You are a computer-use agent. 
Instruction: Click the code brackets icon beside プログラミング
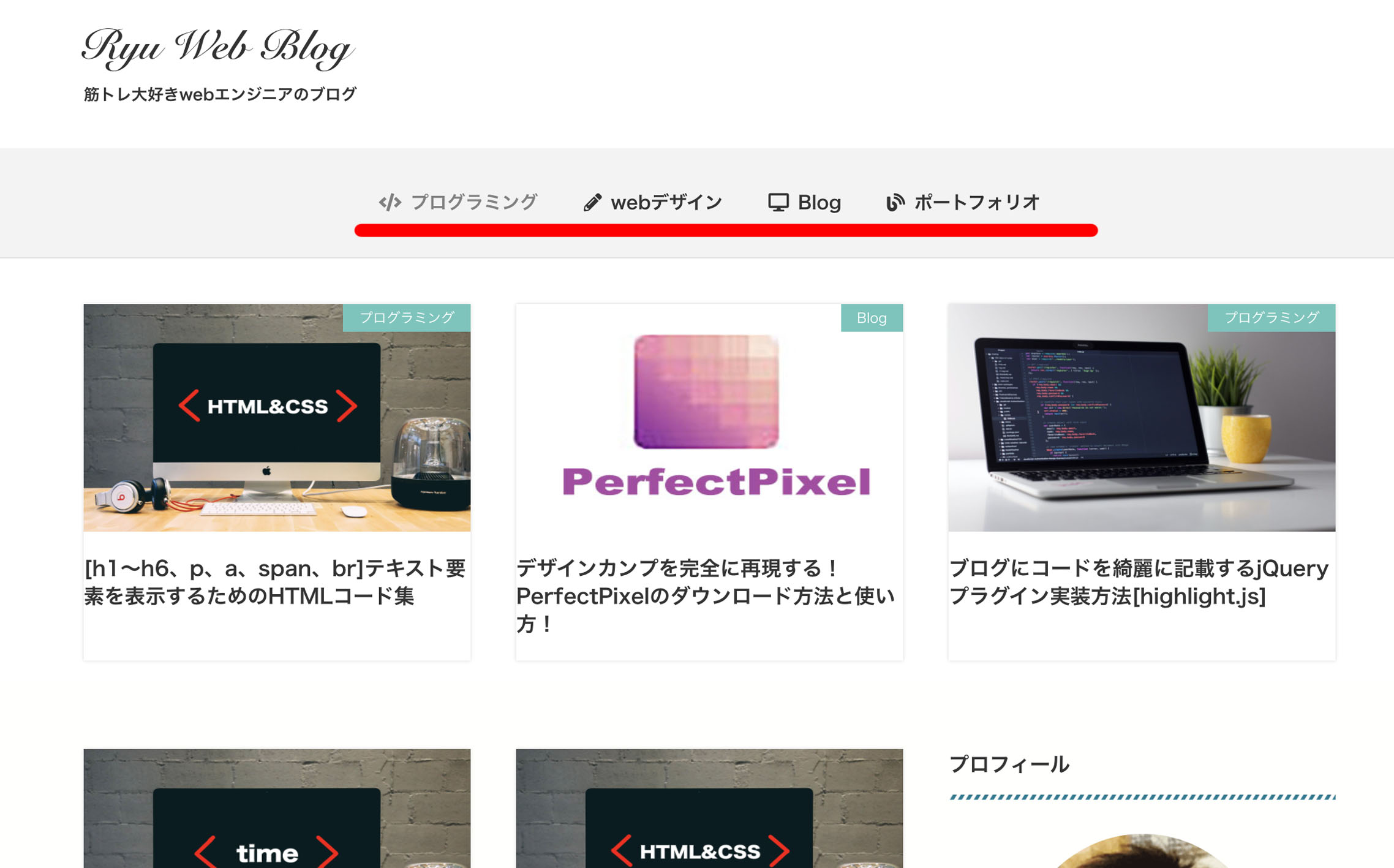coord(390,202)
